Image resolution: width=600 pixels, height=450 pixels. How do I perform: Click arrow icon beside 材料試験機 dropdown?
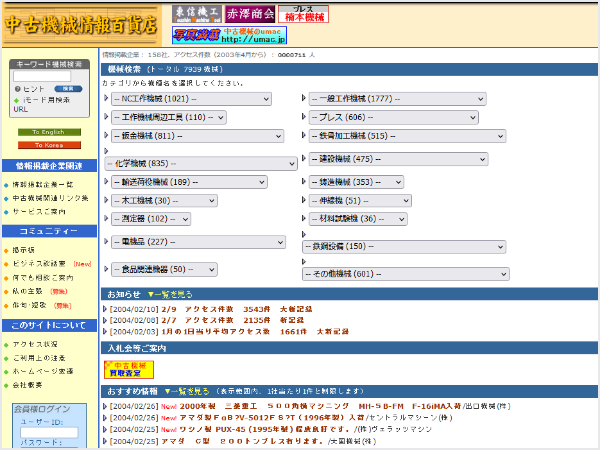coord(304,218)
